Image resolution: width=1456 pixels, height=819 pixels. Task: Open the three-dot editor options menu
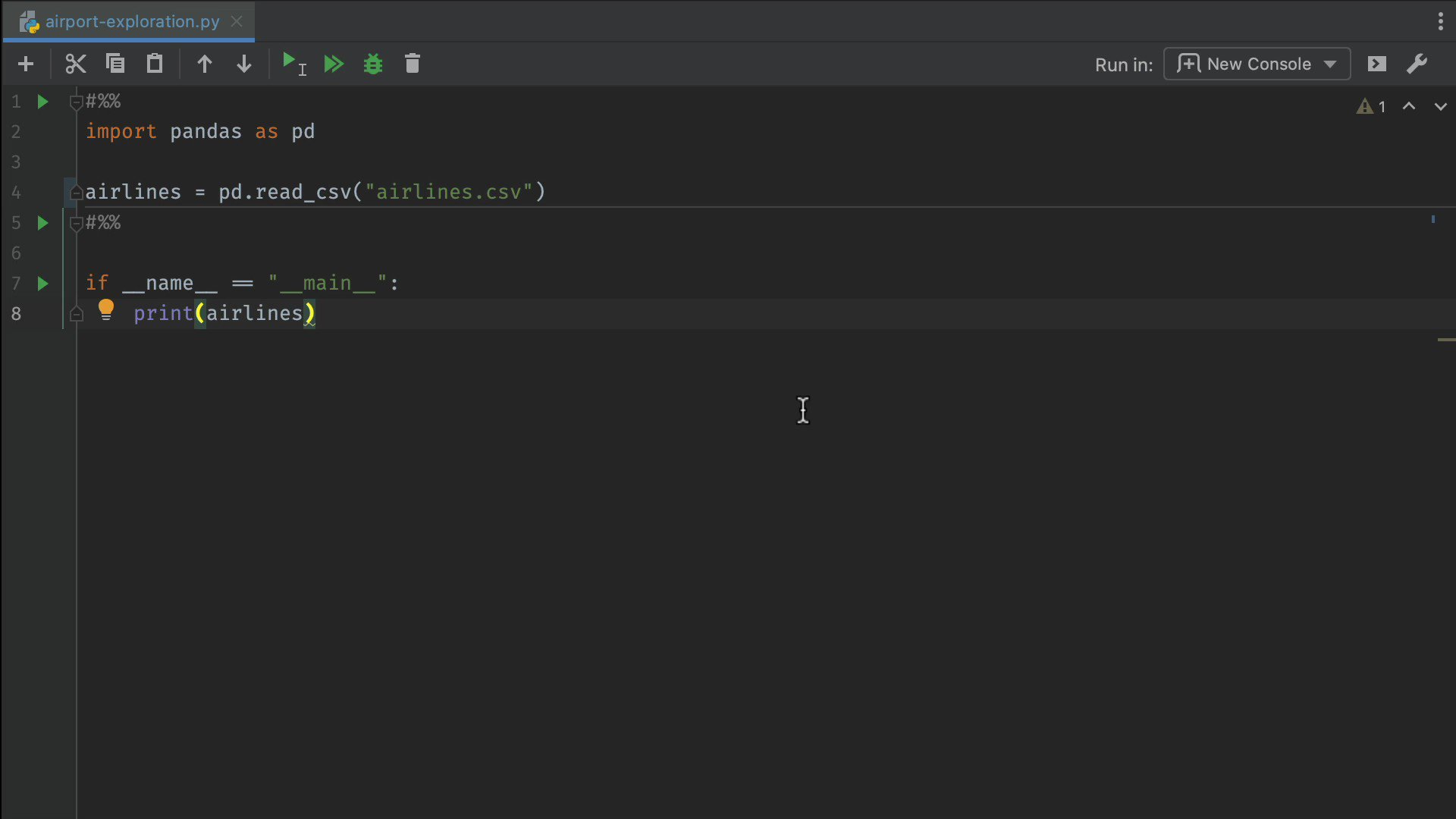coord(1439,21)
